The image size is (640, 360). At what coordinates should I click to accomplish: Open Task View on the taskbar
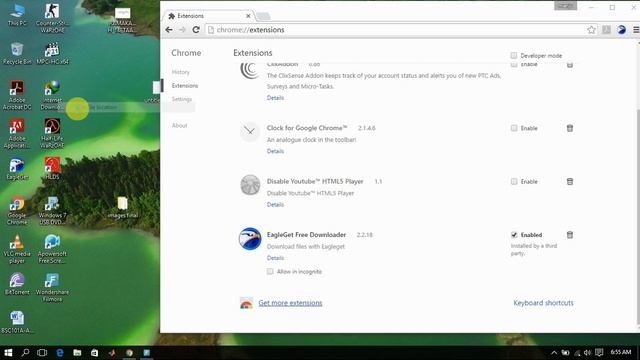point(42,352)
